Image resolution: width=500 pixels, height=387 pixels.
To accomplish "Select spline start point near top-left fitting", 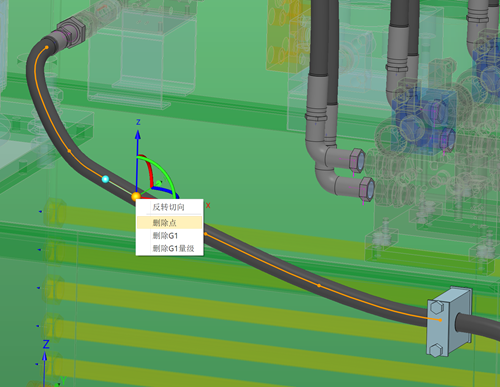I will pyautogui.click(x=47, y=48).
